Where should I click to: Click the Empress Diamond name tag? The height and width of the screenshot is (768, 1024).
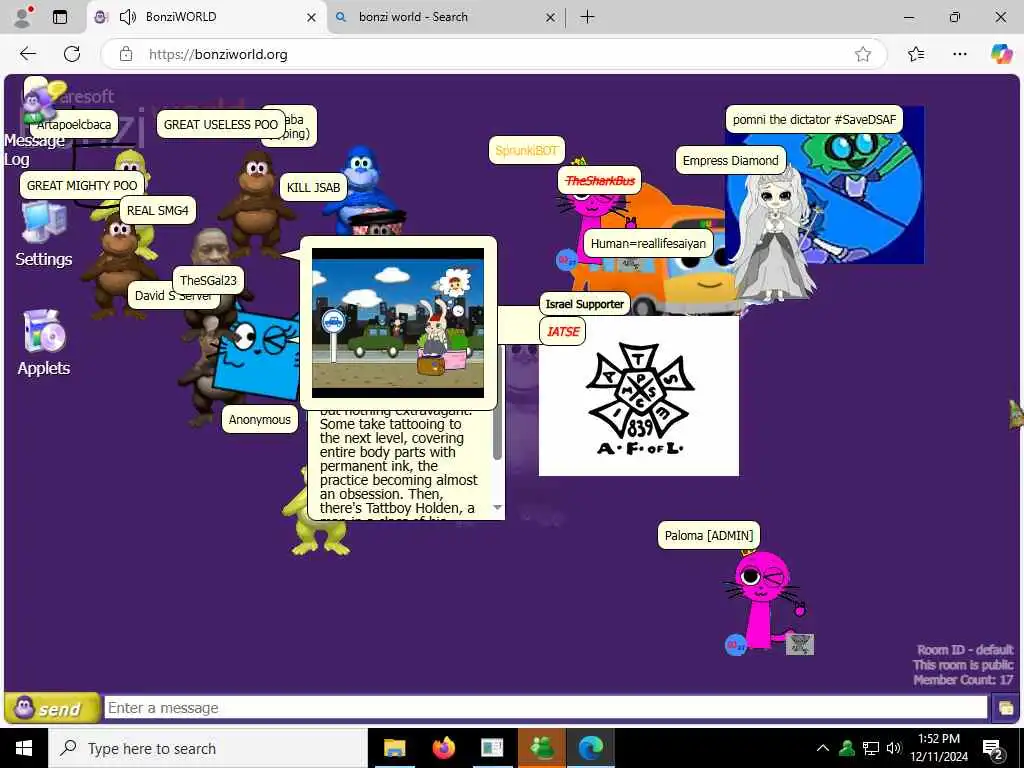click(731, 161)
